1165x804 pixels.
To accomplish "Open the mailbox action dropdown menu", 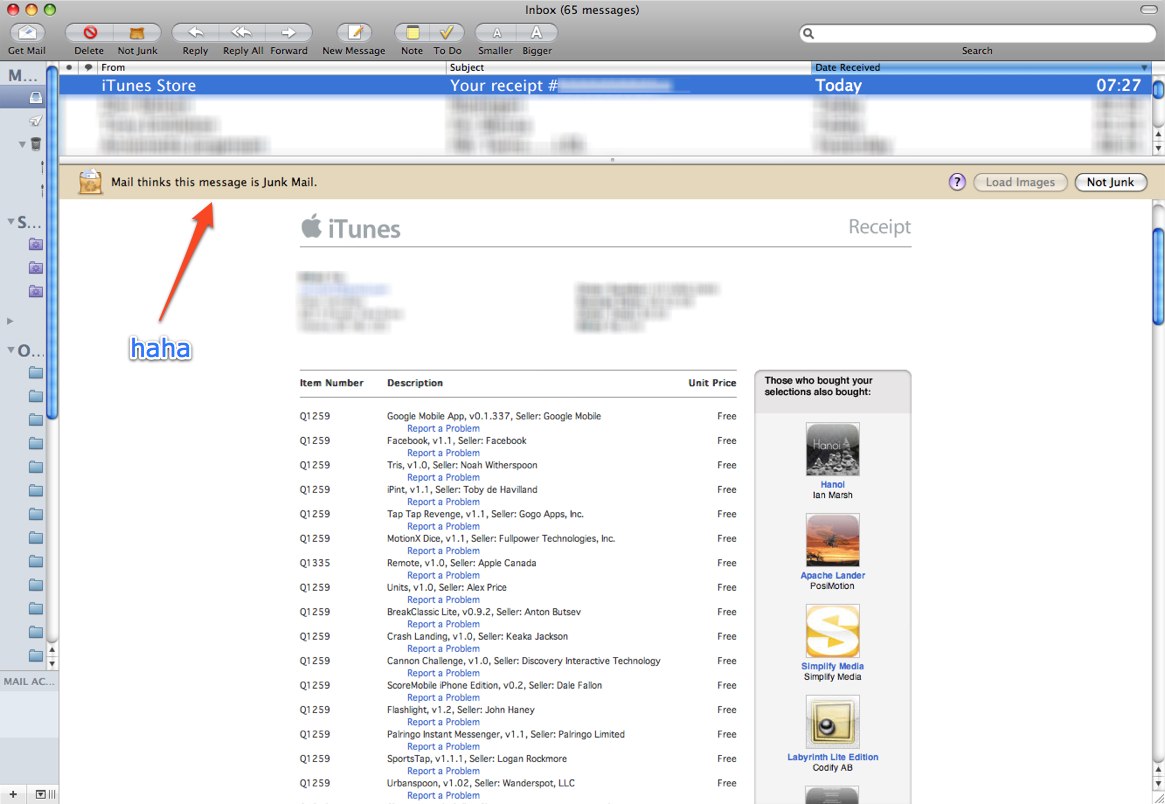I will click(x=41, y=794).
